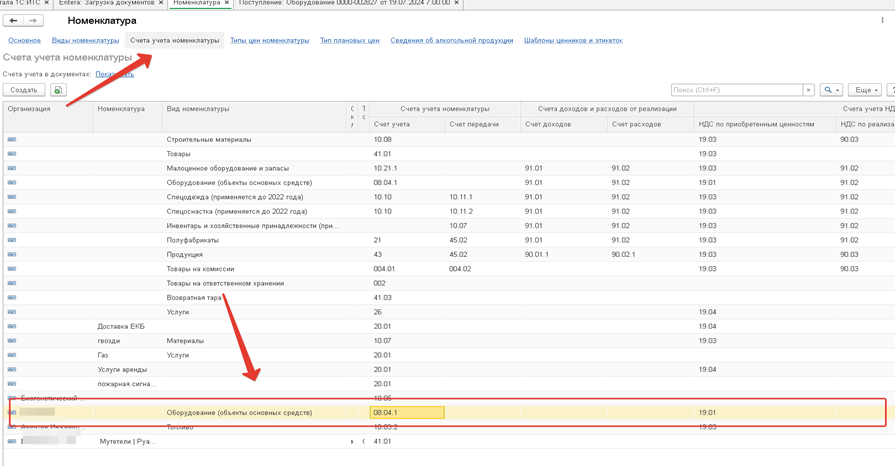Click the row icon for Товары 41.01
The image size is (895, 467).
pos(12,154)
